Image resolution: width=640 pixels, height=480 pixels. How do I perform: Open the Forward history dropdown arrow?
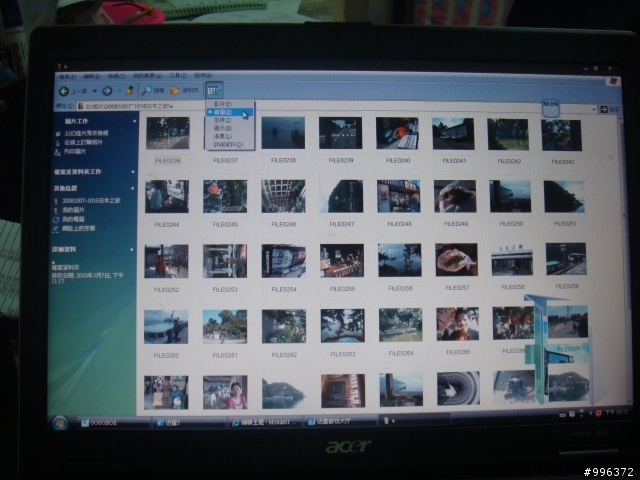pyautogui.click(x=119, y=91)
